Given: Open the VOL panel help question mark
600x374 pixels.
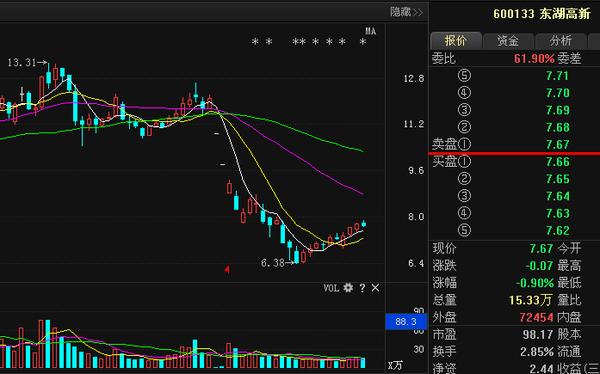Looking at the screenshot, I should click(x=362, y=288).
